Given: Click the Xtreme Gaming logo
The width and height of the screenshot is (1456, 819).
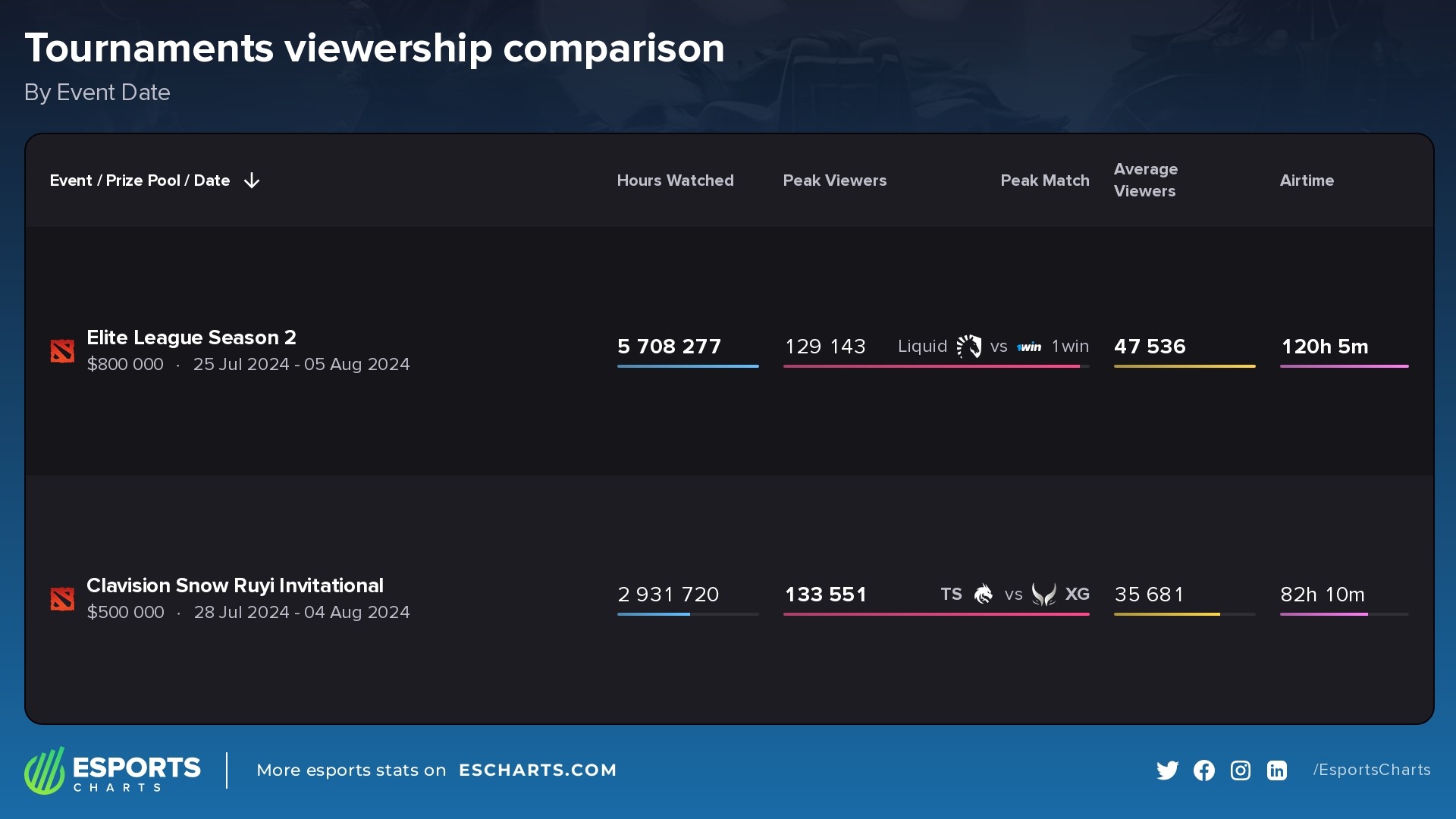Looking at the screenshot, I should click(x=1044, y=595).
